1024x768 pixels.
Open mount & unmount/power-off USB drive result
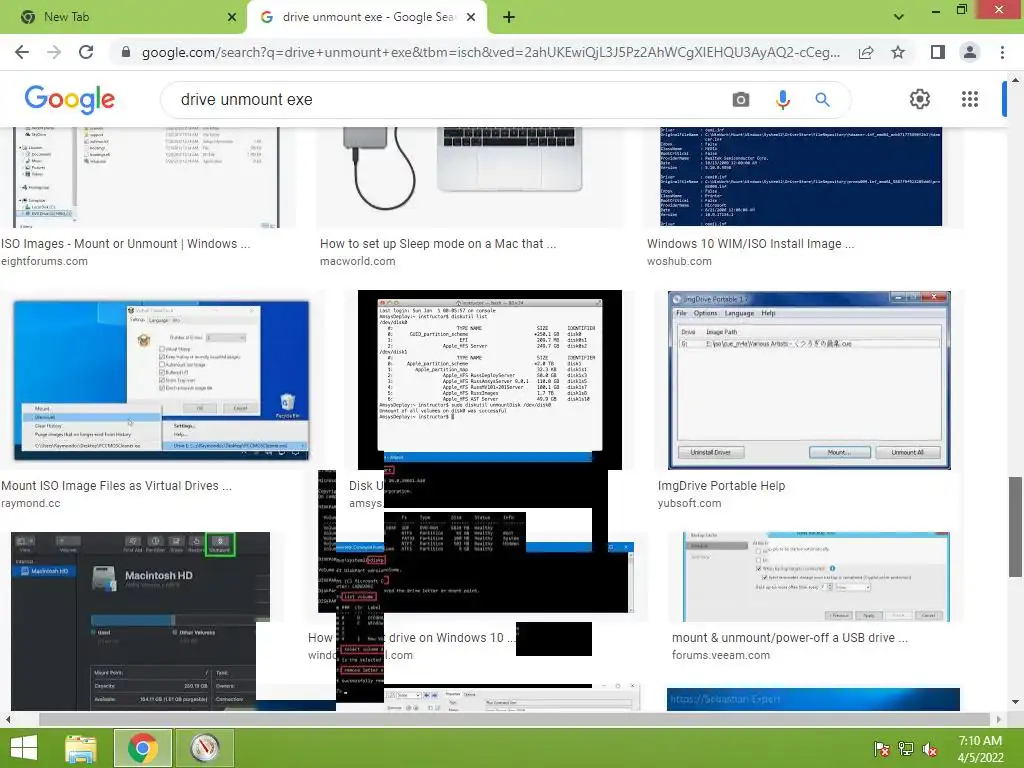point(790,638)
